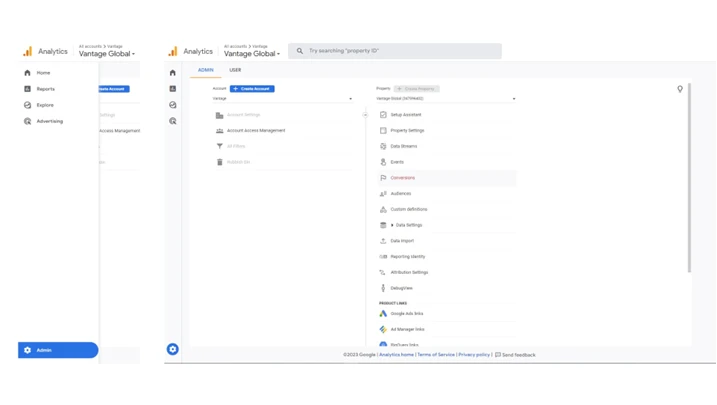Open Vantage Global property selector in left panel
The width and height of the screenshot is (717, 405).
[107, 53]
